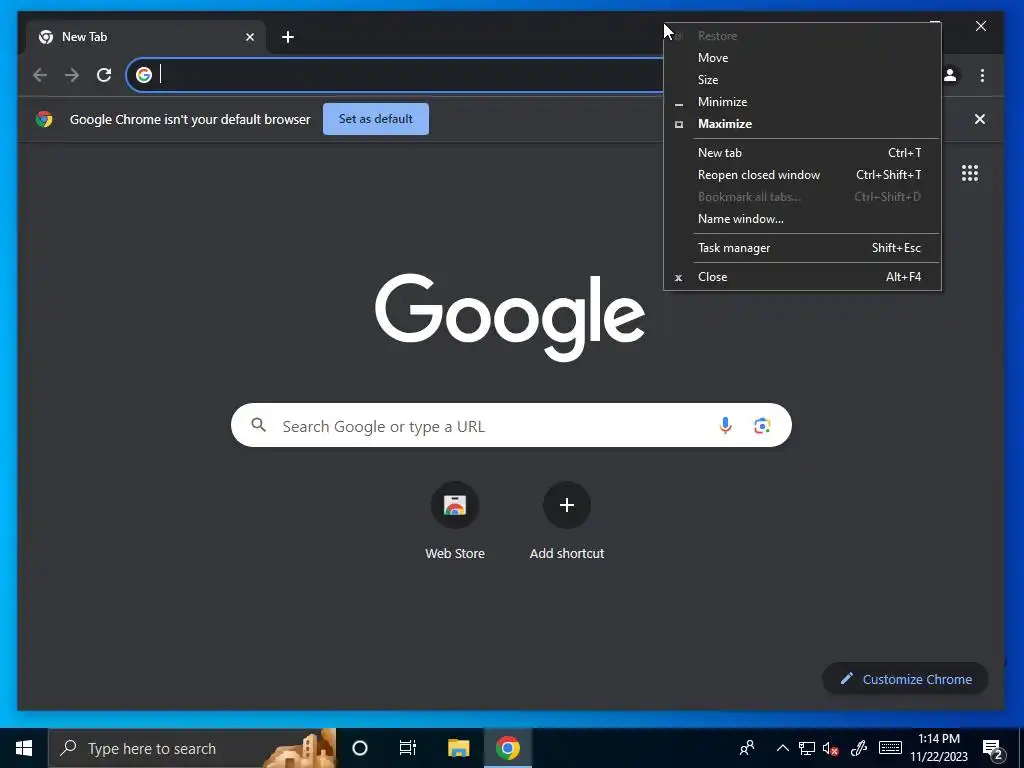This screenshot has width=1024, height=768.
Task: Choose Minimize from the context menu
Action: pos(802,102)
